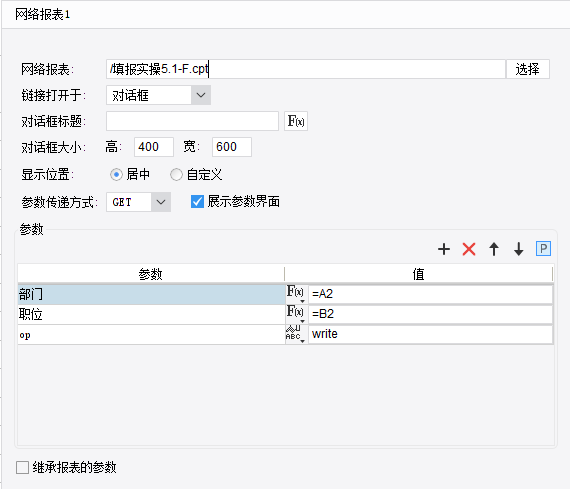The image size is (570, 489).
Task: Change ABC string type icon for op row
Action: 296,334
